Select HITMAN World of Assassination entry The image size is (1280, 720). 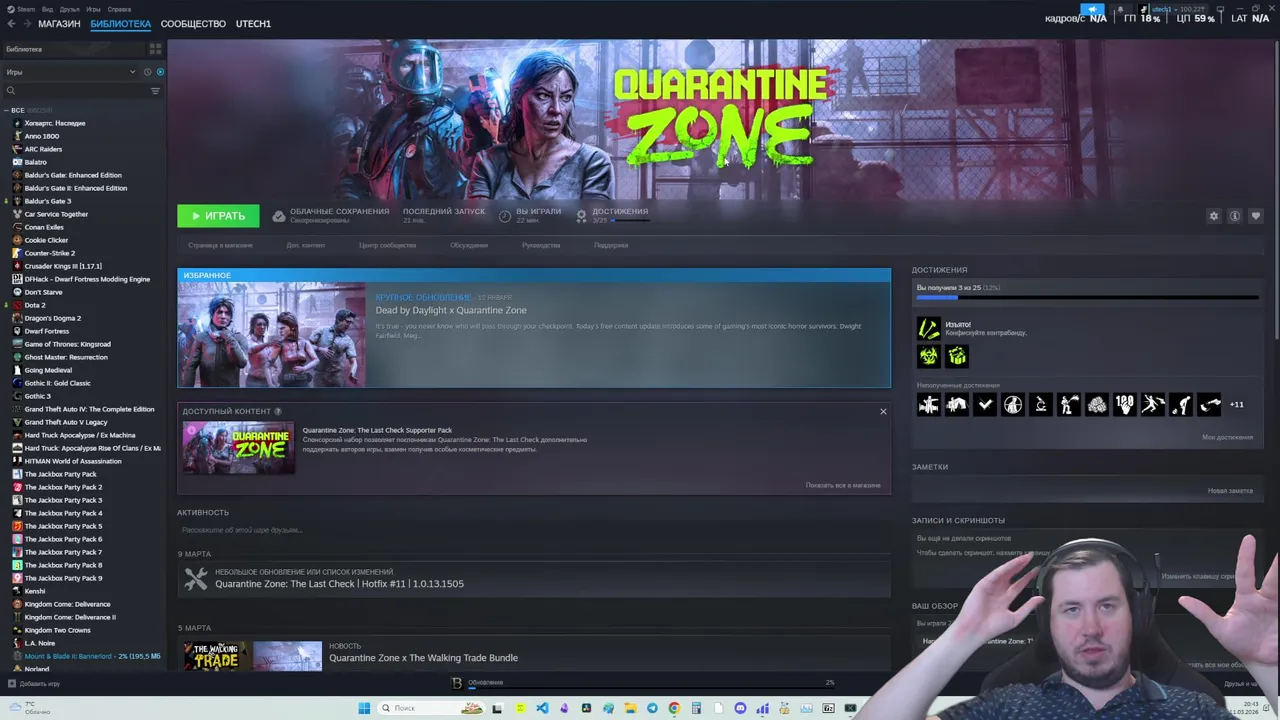pyautogui.click(x=73, y=461)
